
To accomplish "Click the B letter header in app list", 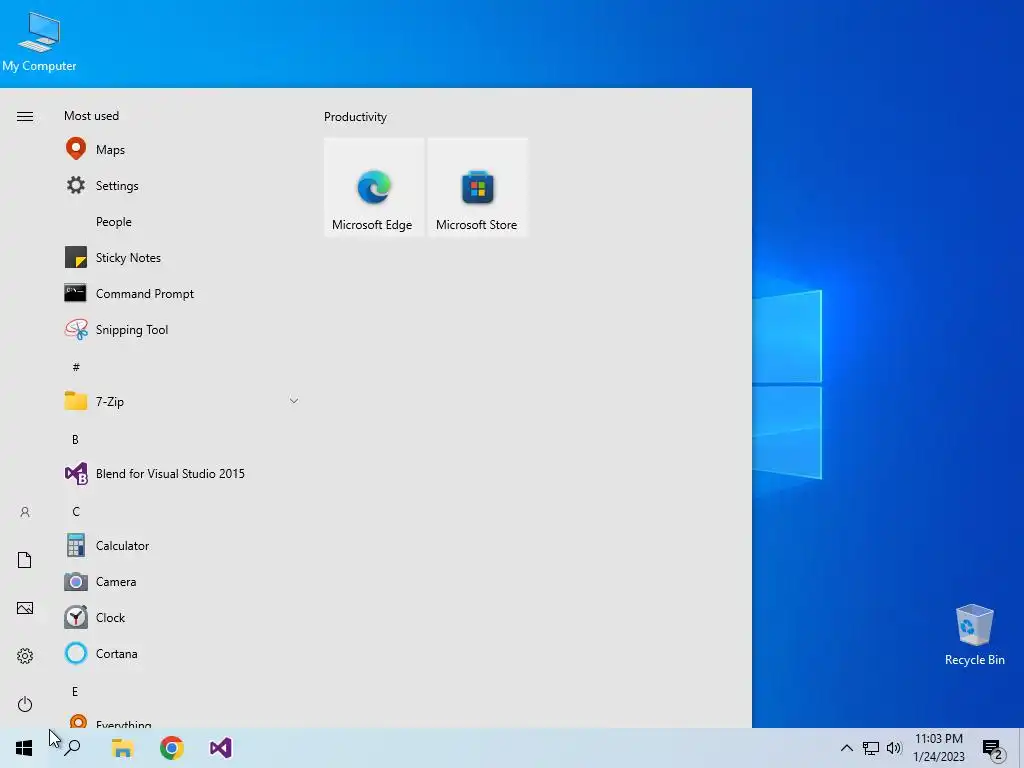I will coord(75,440).
